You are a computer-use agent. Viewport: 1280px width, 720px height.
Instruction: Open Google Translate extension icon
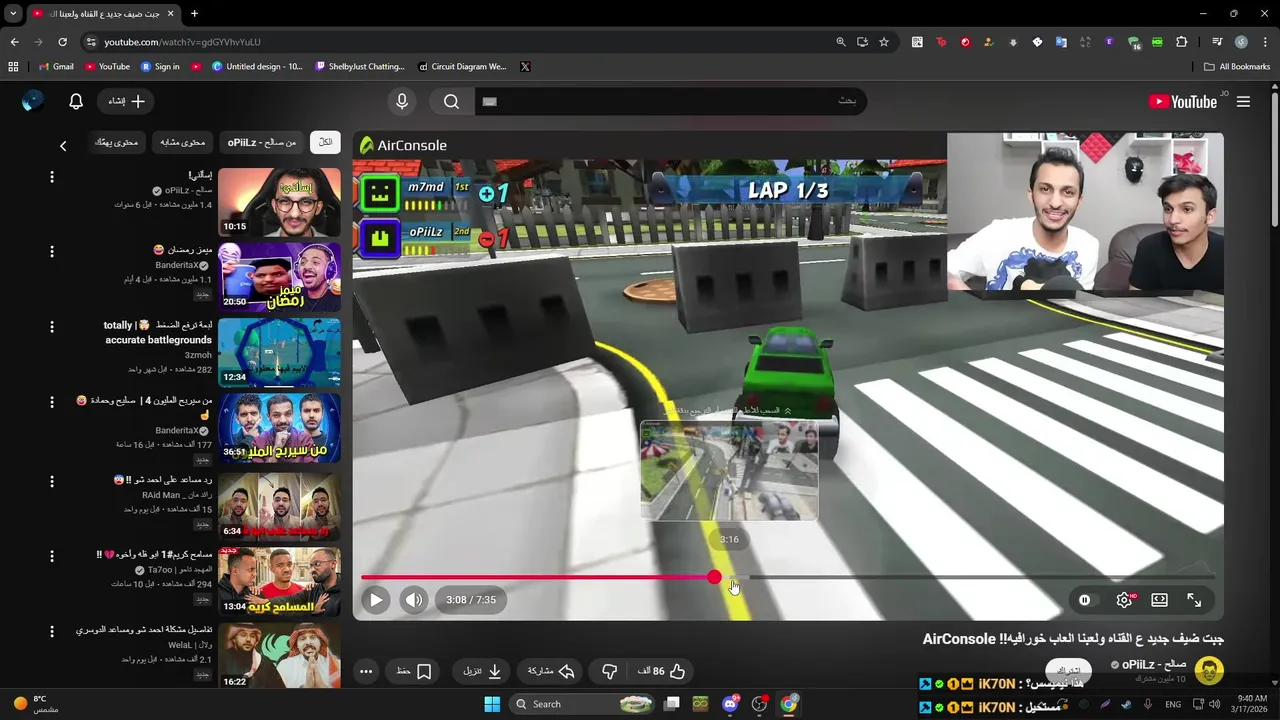coord(1061,42)
